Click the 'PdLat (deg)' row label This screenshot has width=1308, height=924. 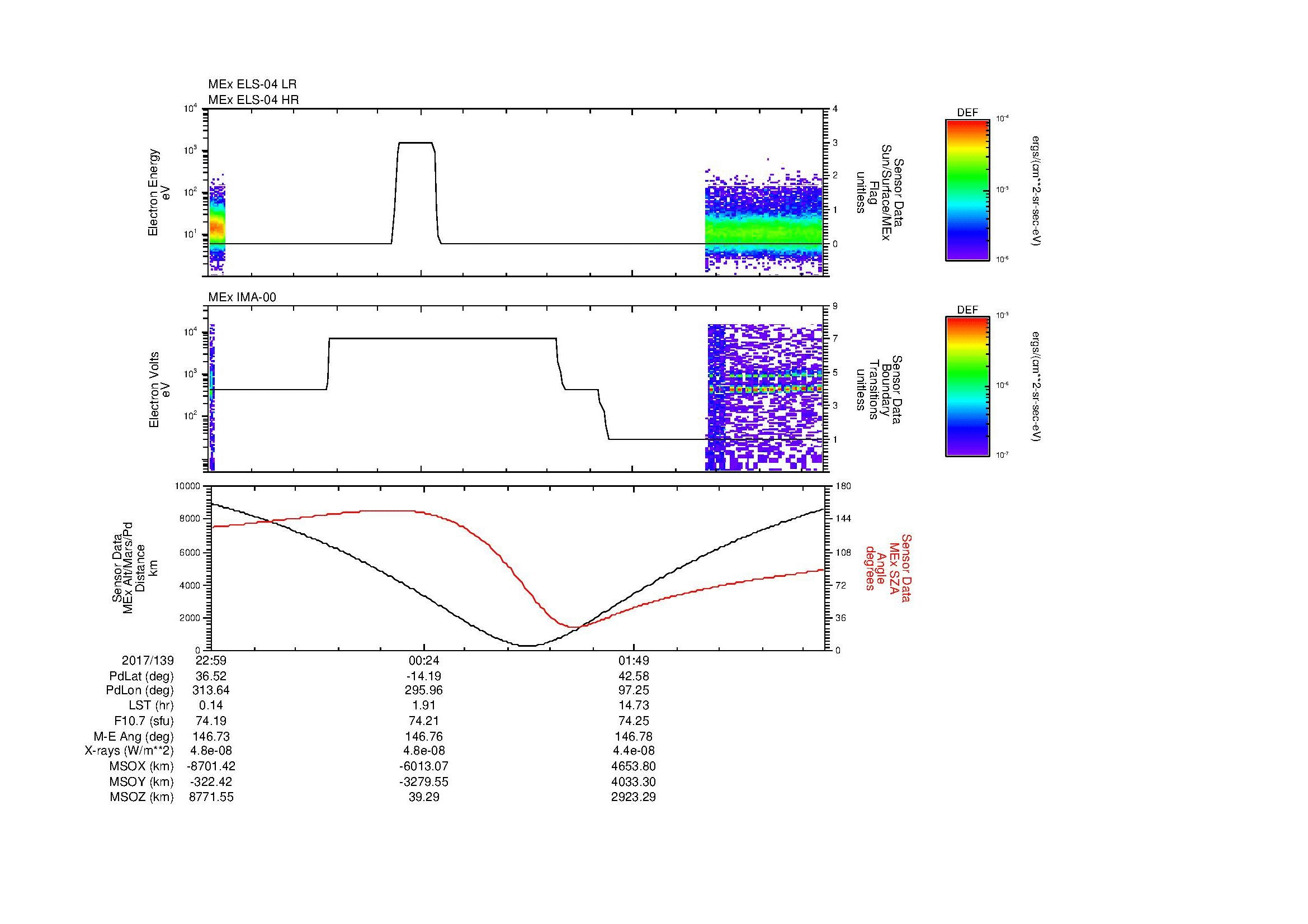[141, 676]
